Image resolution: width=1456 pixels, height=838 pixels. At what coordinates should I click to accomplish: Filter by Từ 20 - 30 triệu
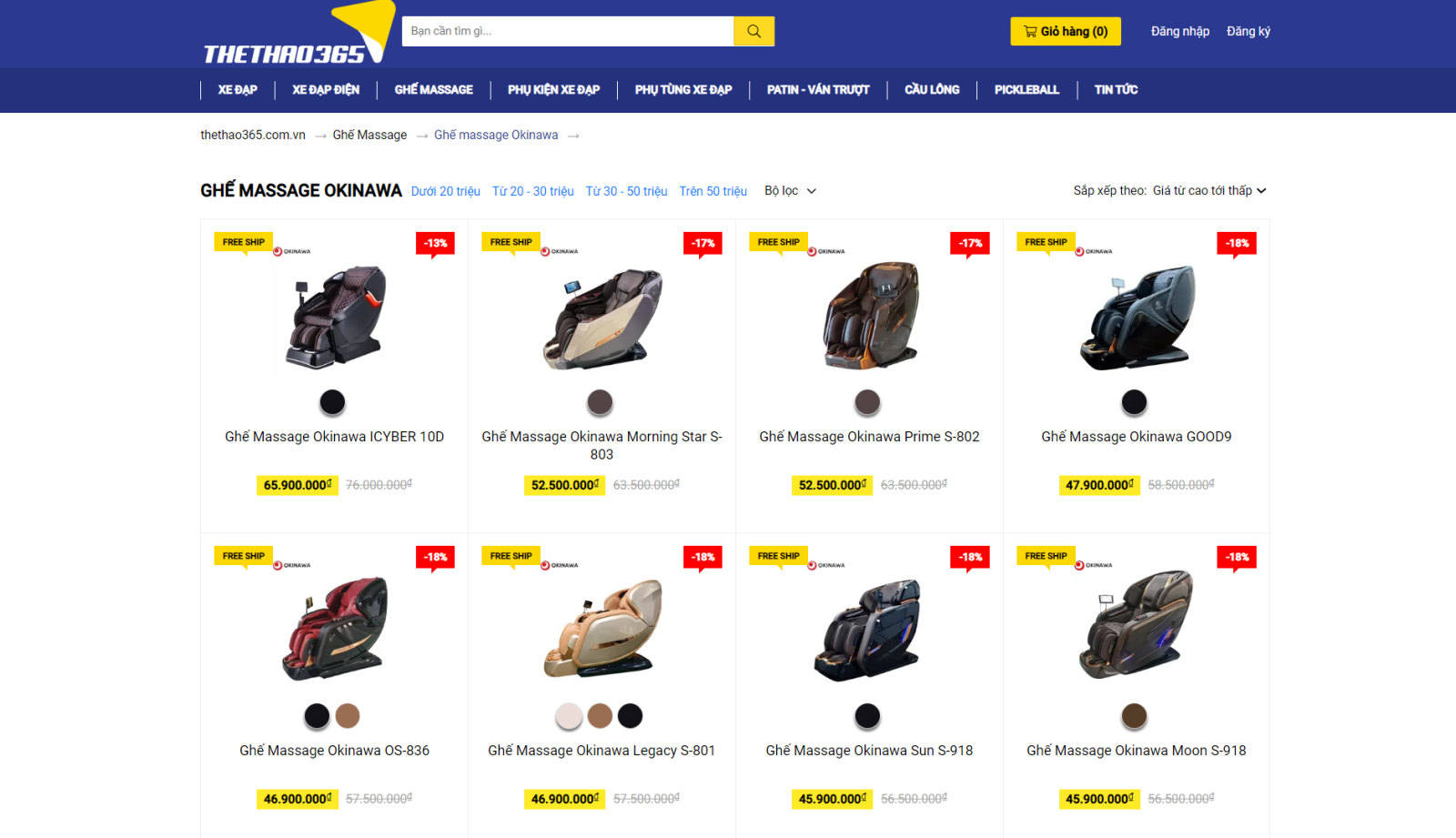(532, 191)
